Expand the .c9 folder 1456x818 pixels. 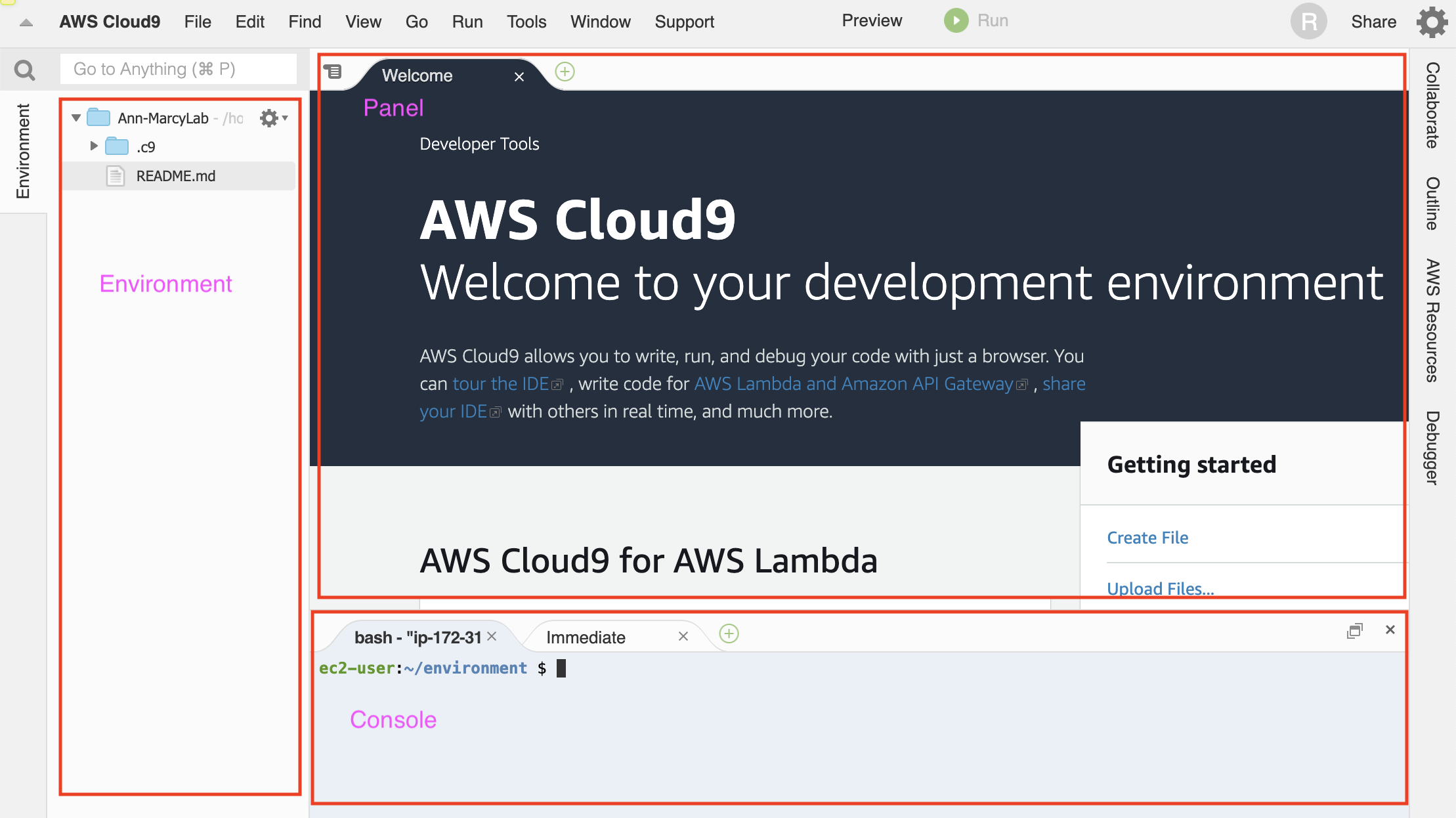click(94, 146)
